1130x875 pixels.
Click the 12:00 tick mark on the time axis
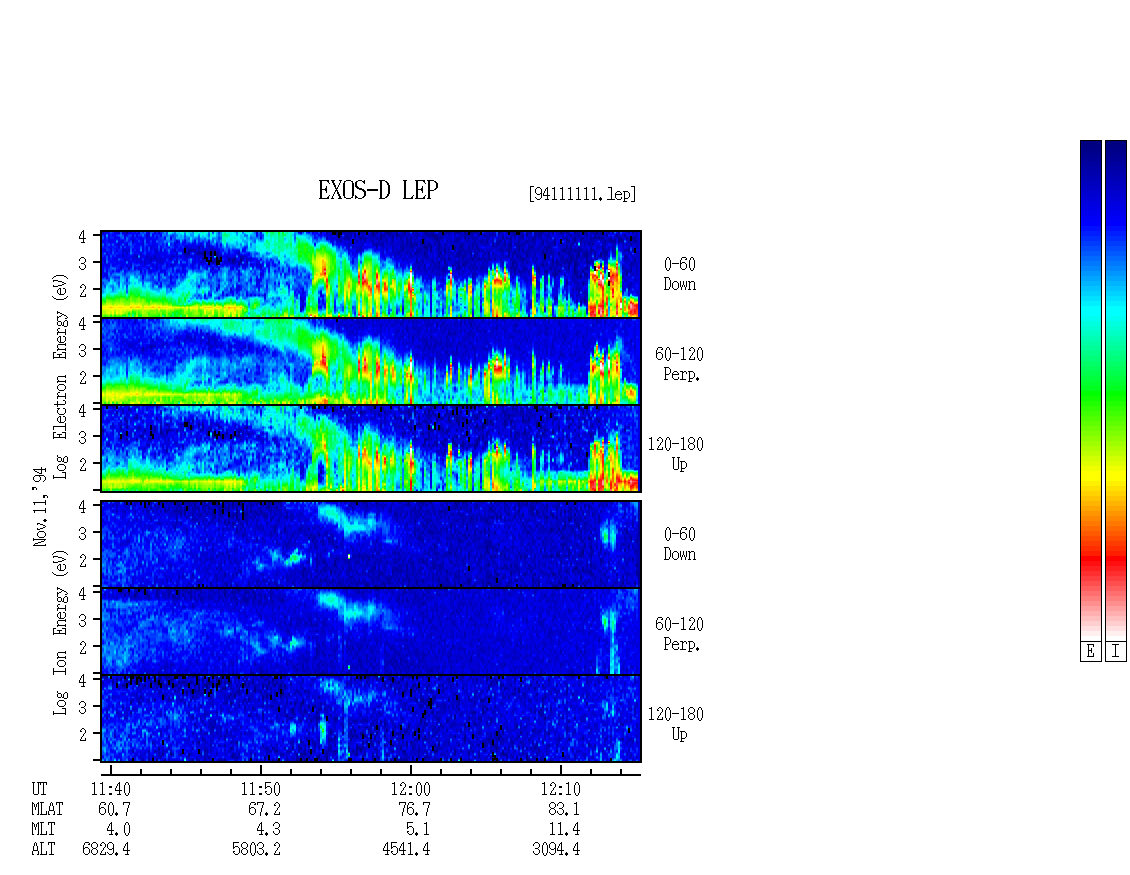[410, 770]
